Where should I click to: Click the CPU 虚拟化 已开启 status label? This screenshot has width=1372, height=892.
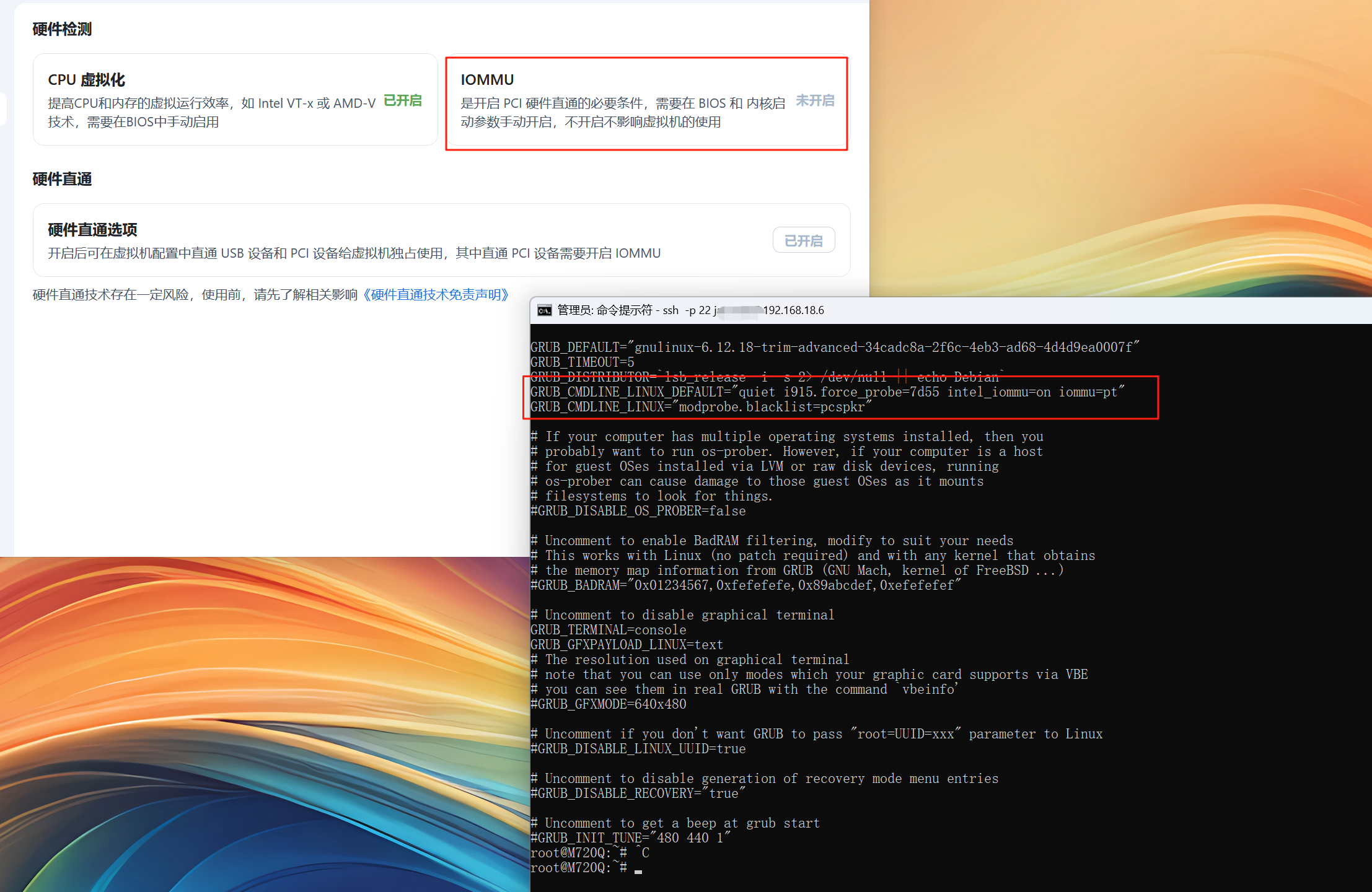(x=402, y=100)
